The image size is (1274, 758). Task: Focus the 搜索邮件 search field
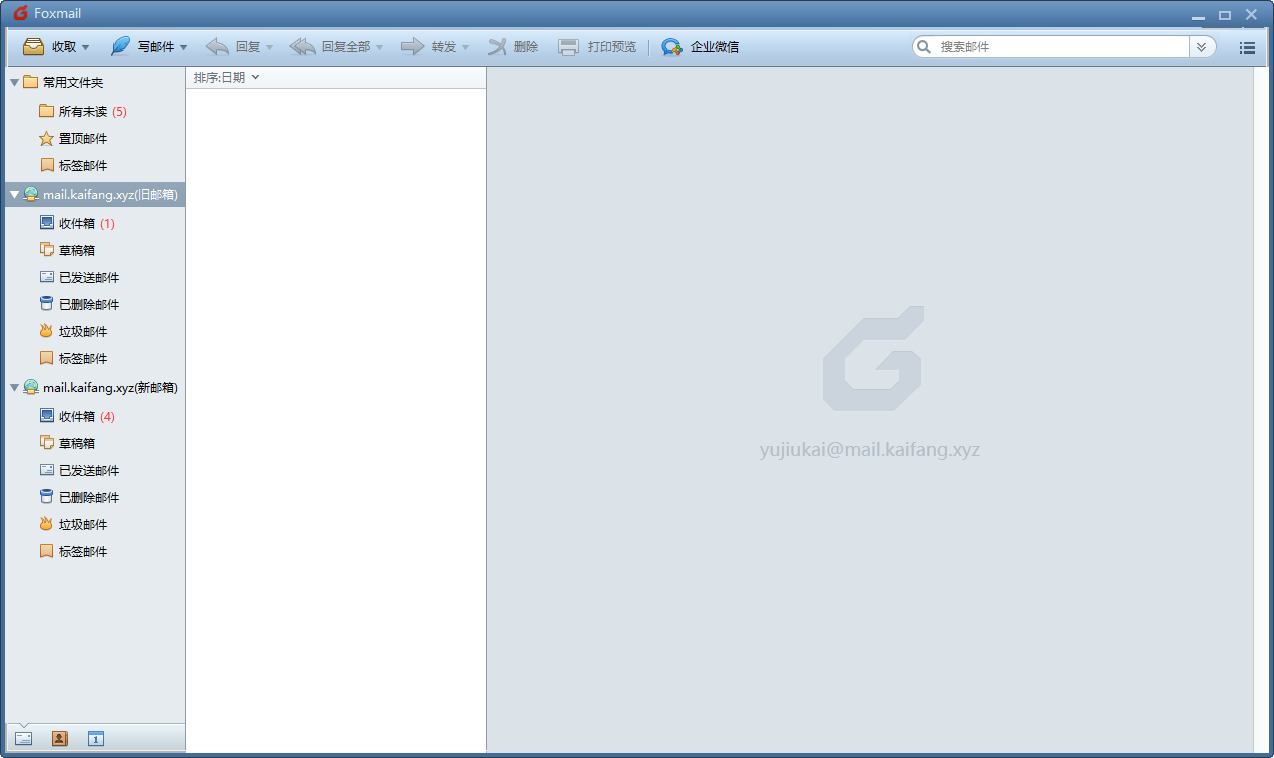[x=1062, y=46]
